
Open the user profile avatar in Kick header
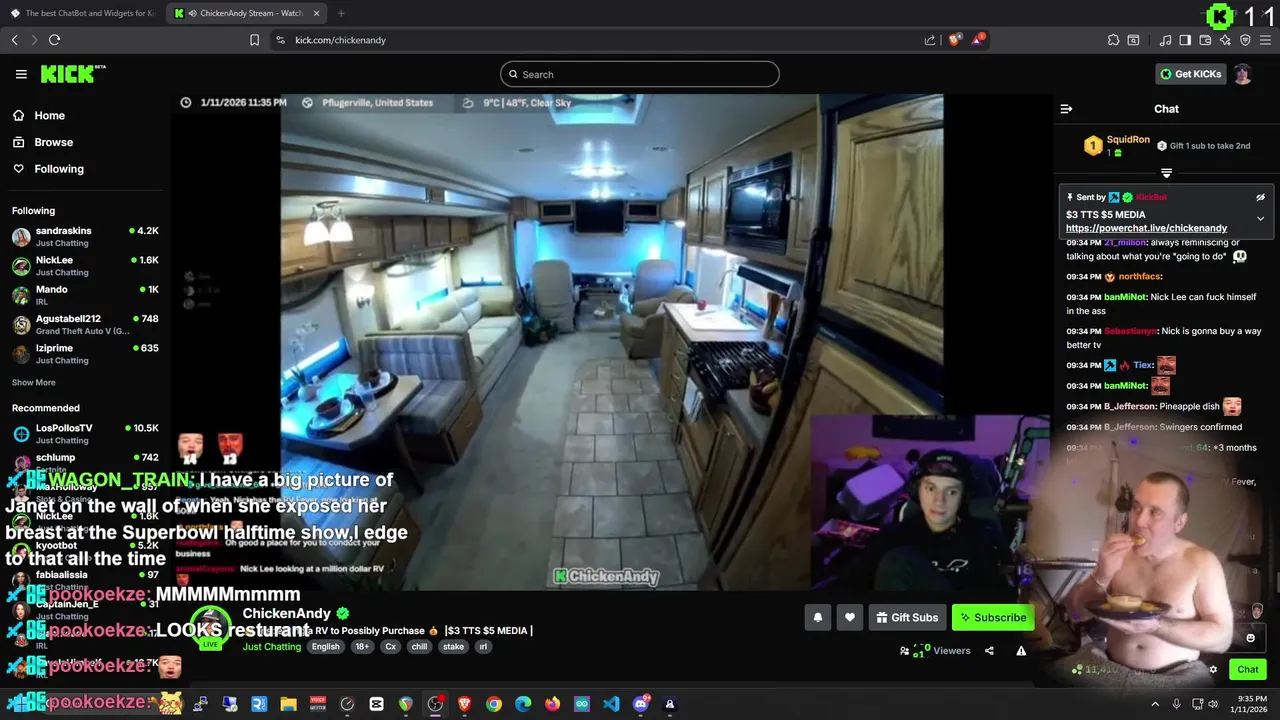click(1243, 74)
